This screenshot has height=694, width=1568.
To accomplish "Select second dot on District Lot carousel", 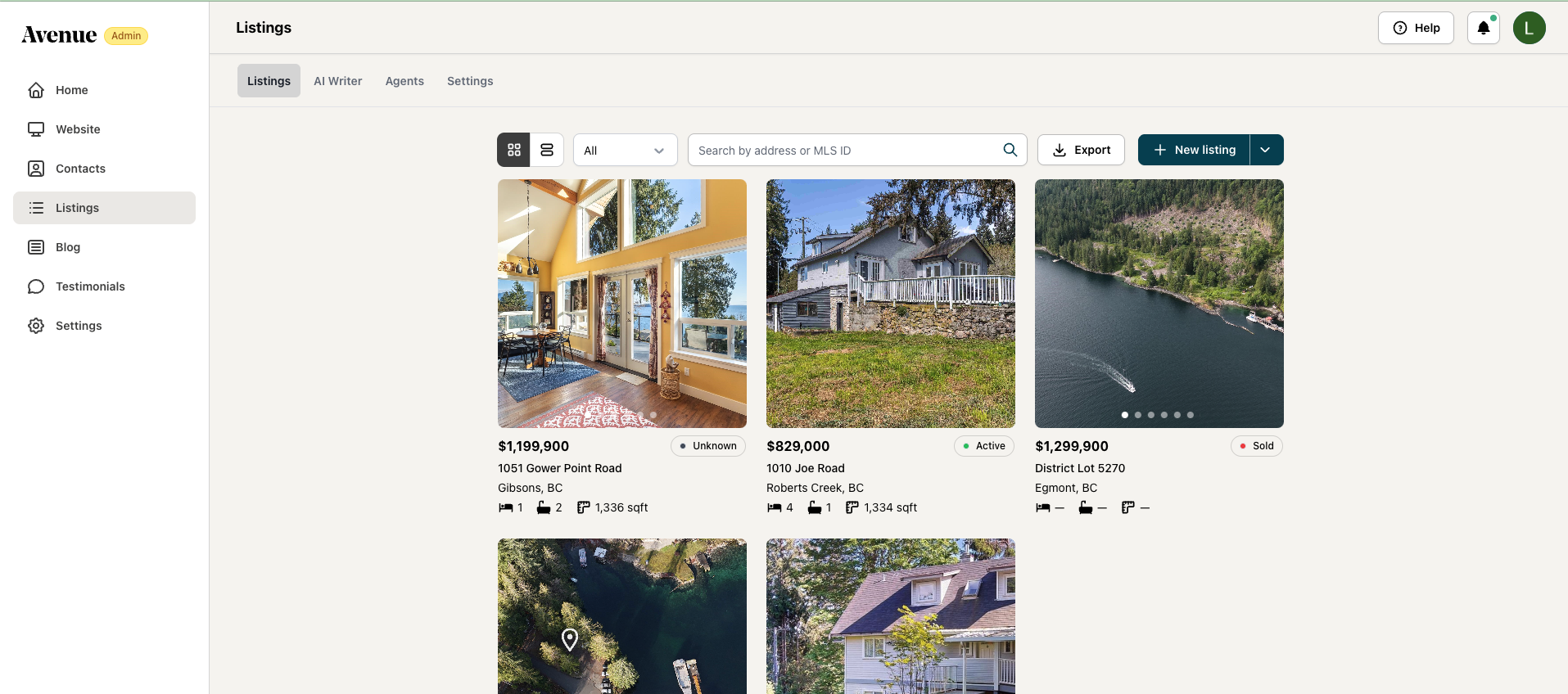I will (x=1138, y=415).
